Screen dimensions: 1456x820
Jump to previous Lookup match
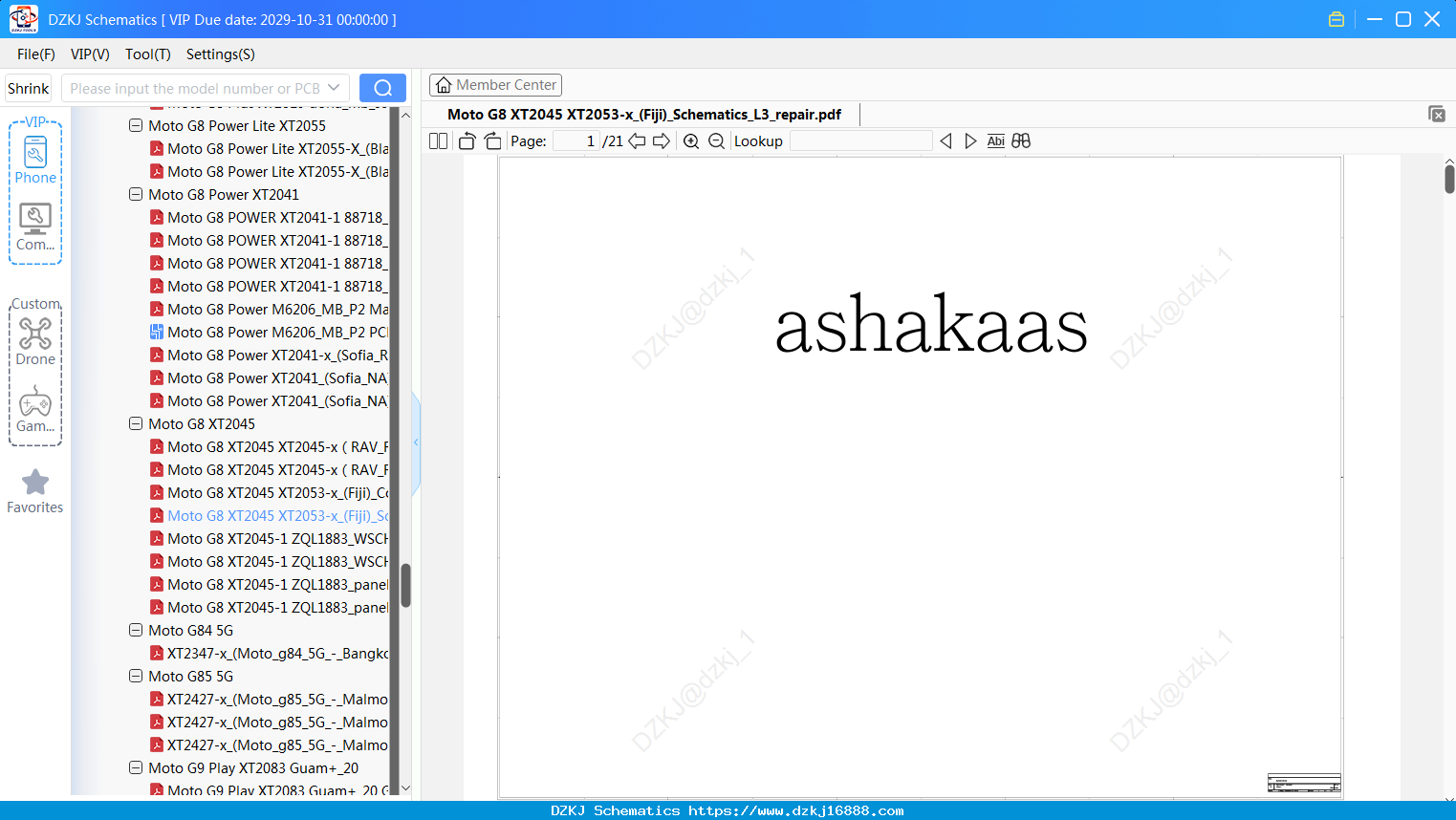click(945, 141)
